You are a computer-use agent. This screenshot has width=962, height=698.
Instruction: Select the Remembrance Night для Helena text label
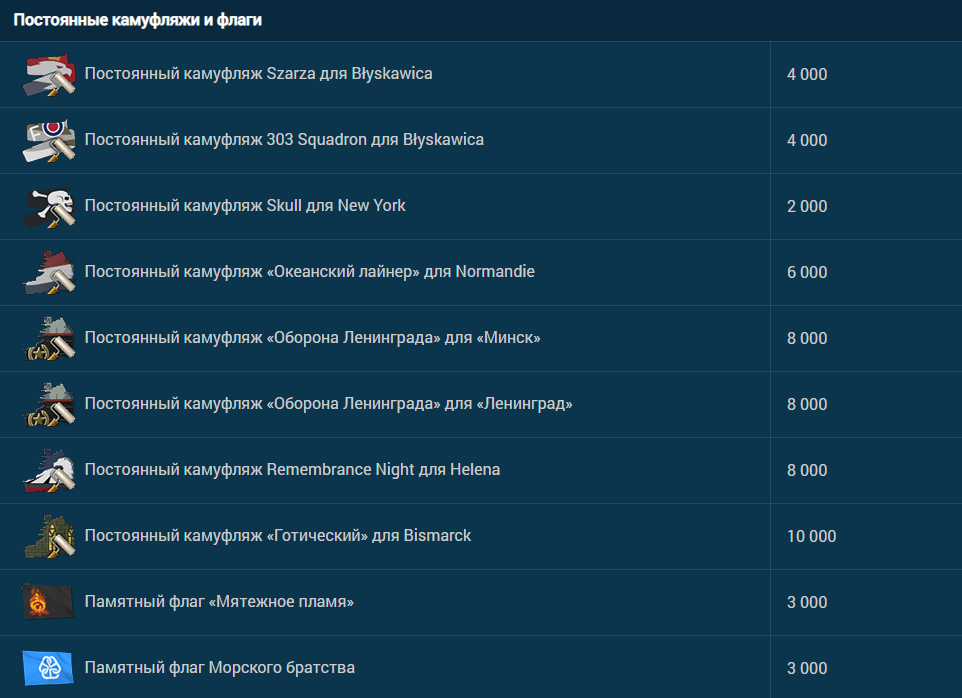pos(292,470)
